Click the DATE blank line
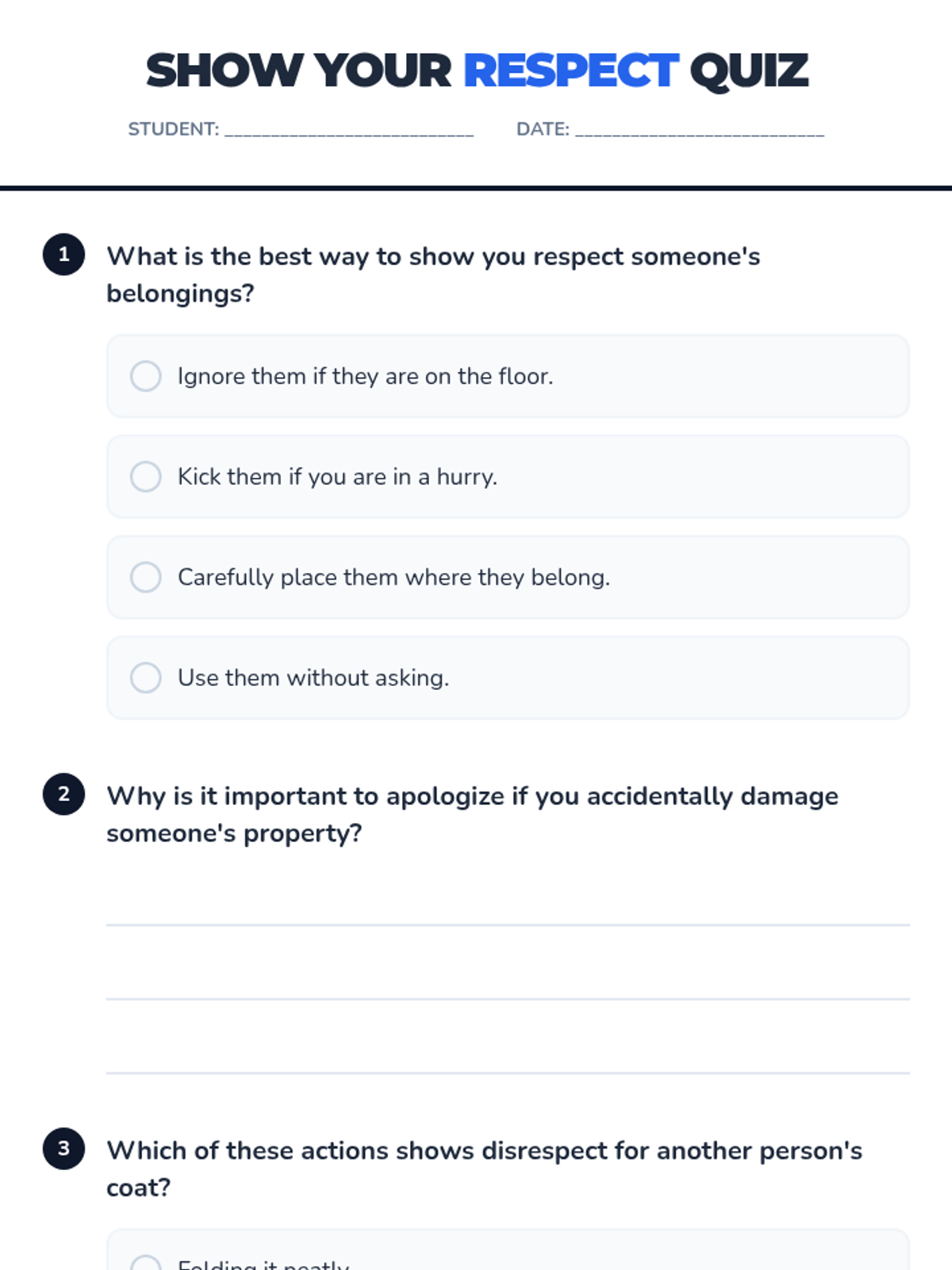This screenshot has width=952, height=1270. (700, 131)
